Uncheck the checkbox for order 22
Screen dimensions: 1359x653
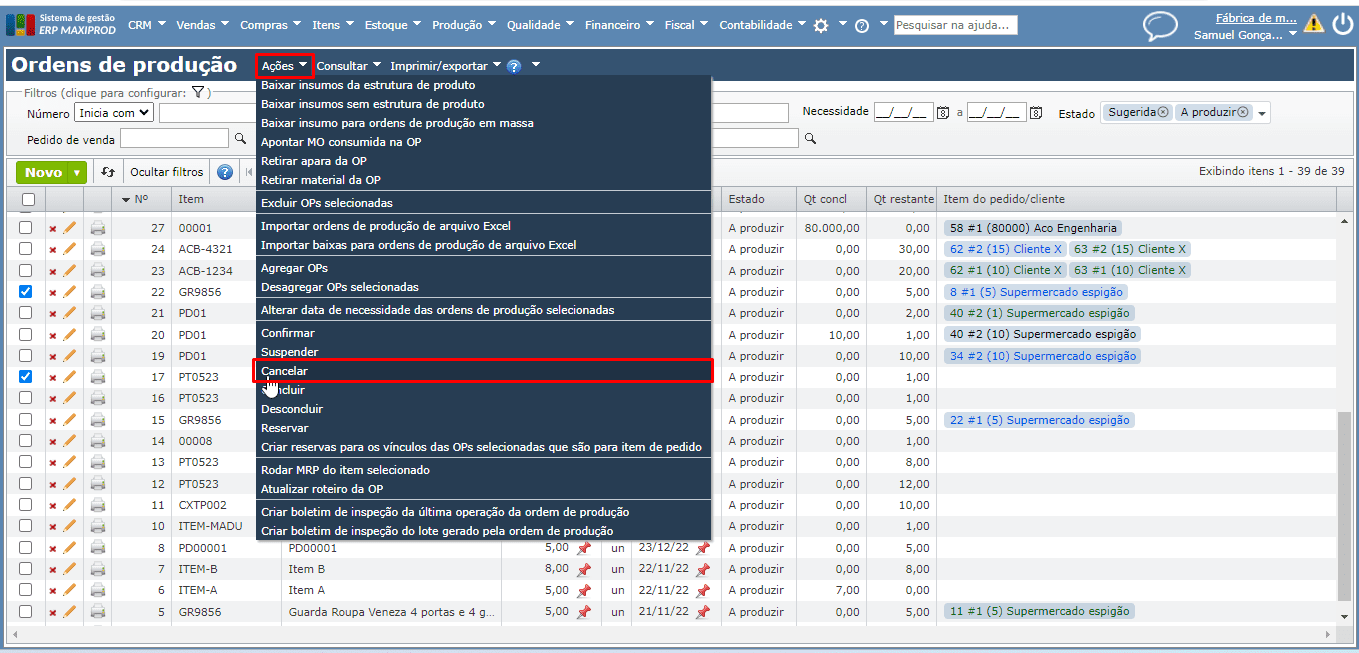(x=26, y=292)
